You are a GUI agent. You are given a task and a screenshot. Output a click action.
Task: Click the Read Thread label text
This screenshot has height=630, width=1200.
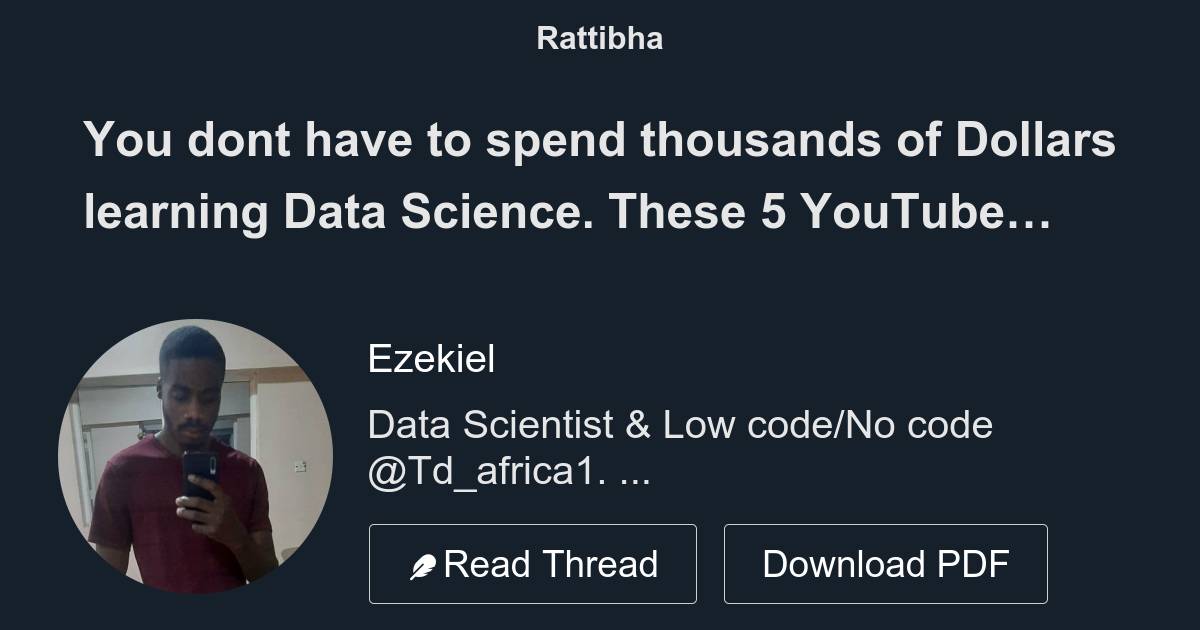551,563
